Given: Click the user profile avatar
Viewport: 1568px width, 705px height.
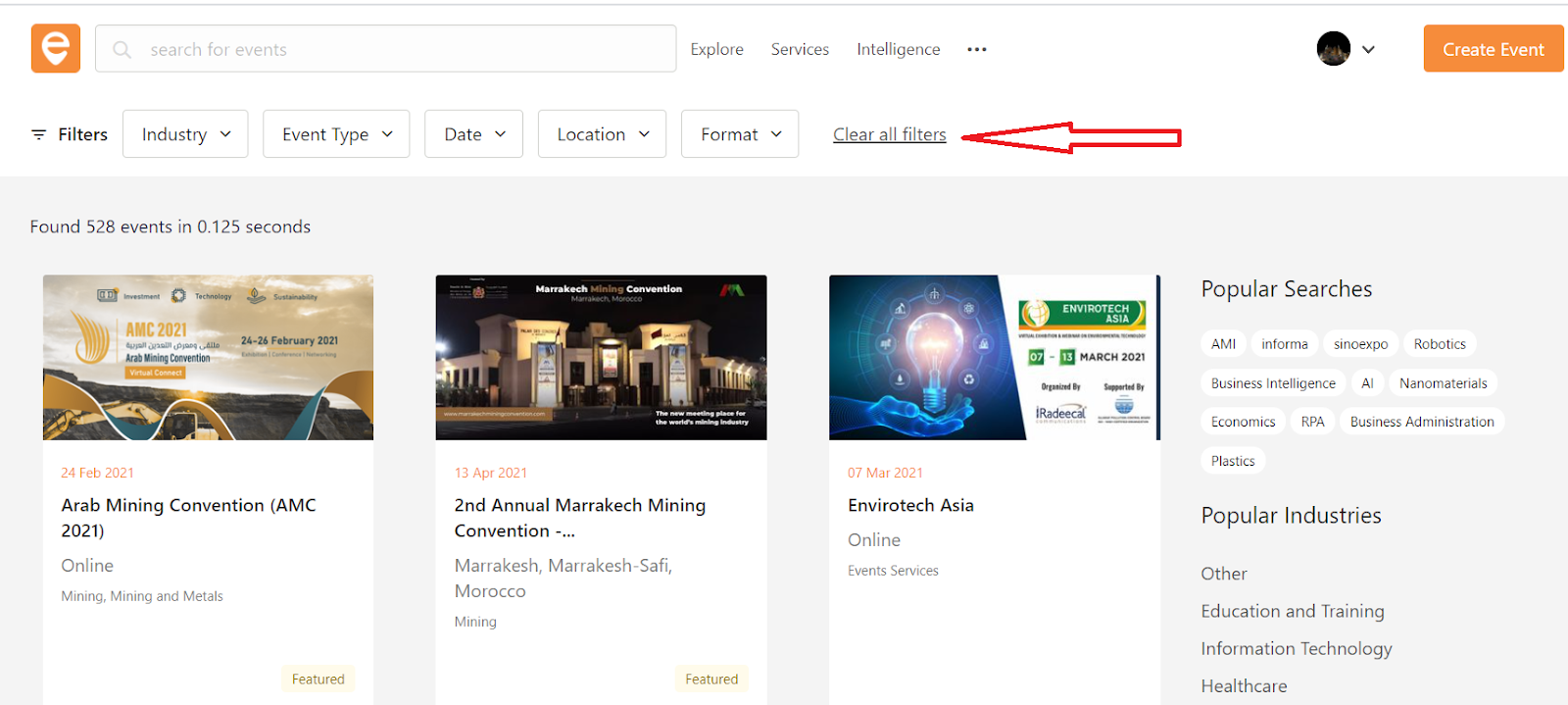Looking at the screenshot, I should [1333, 48].
